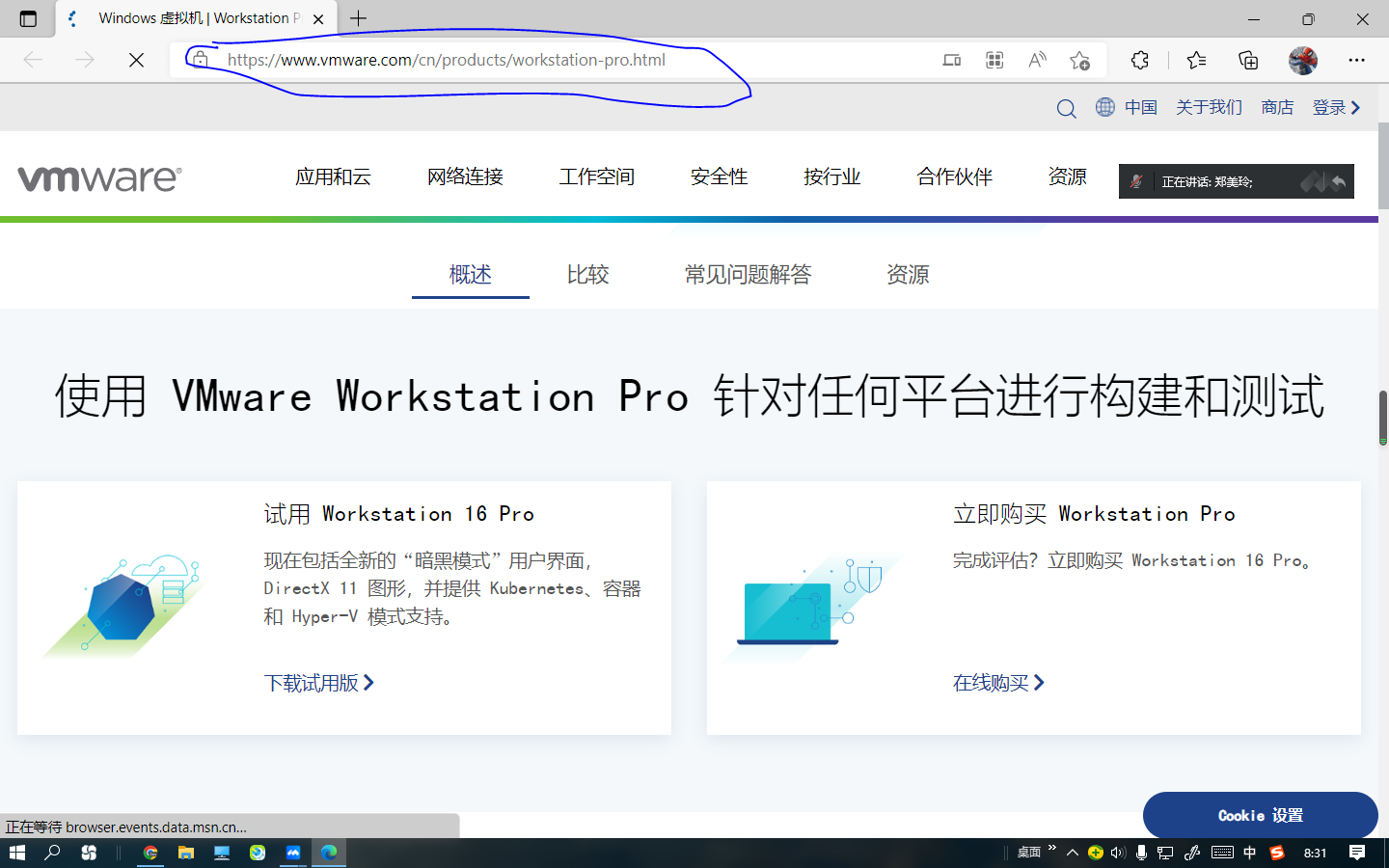This screenshot has width=1389, height=868.
Task: Switch to Microsoft Edge in taskbar
Action: [329, 853]
